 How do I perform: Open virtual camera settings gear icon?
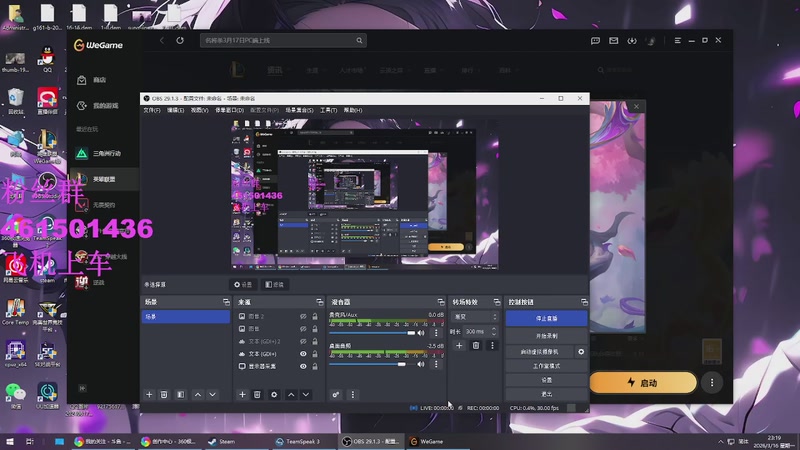click(x=581, y=352)
